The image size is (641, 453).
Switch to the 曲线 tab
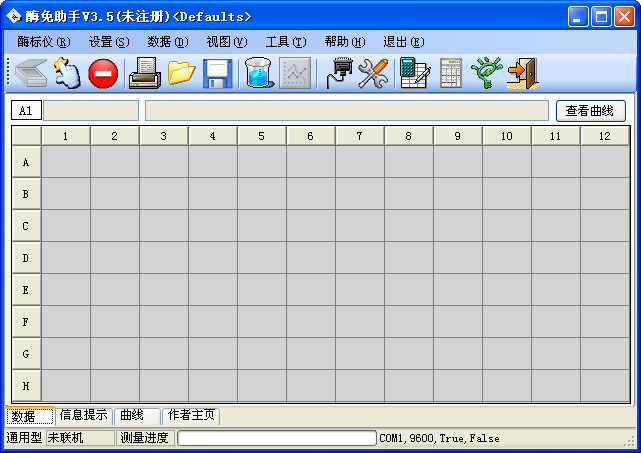coord(132,415)
